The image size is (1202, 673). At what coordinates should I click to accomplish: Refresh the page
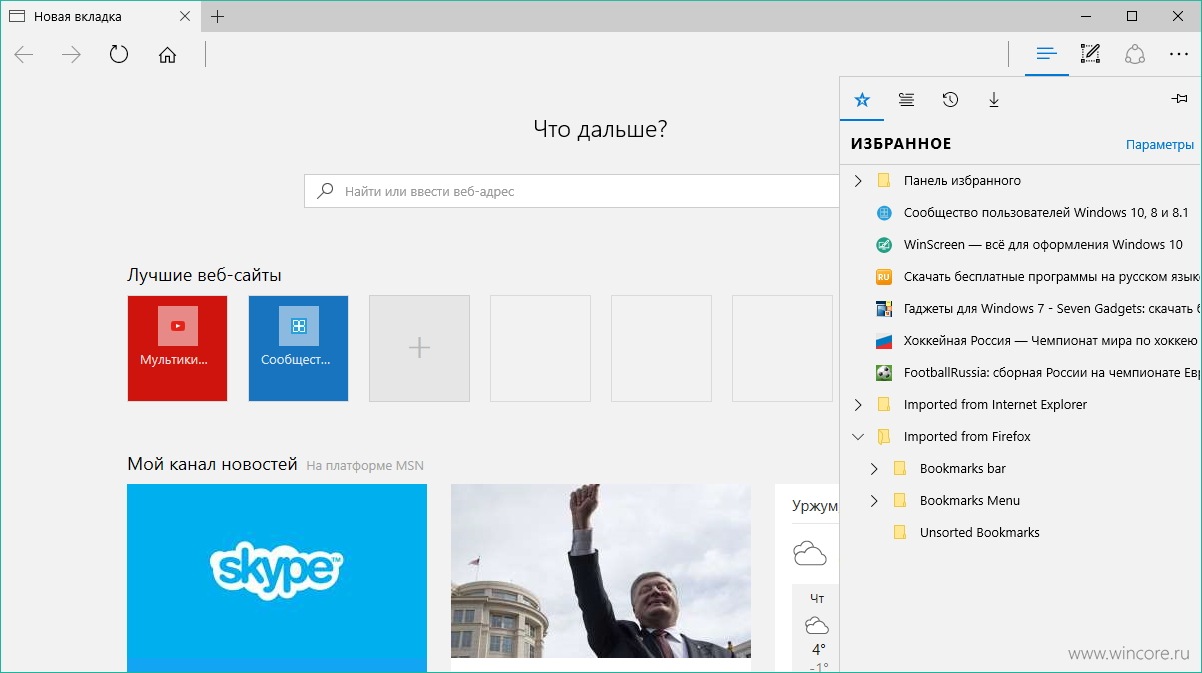pyautogui.click(x=119, y=55)
